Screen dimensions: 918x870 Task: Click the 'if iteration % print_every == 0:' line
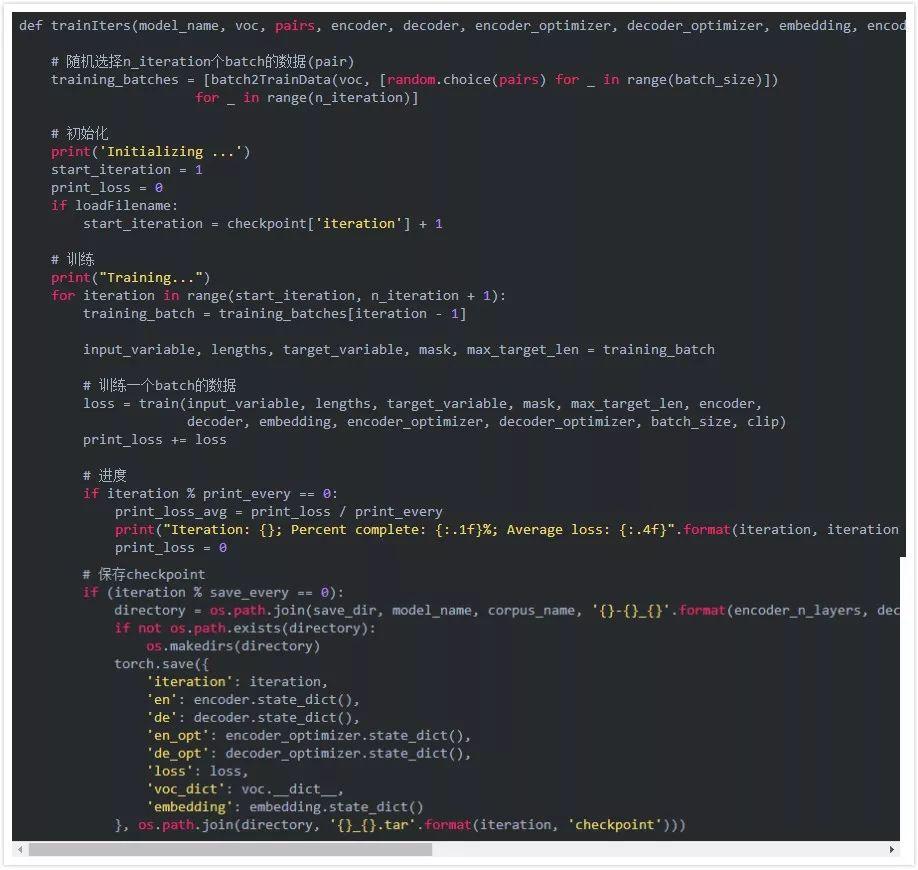210,494
